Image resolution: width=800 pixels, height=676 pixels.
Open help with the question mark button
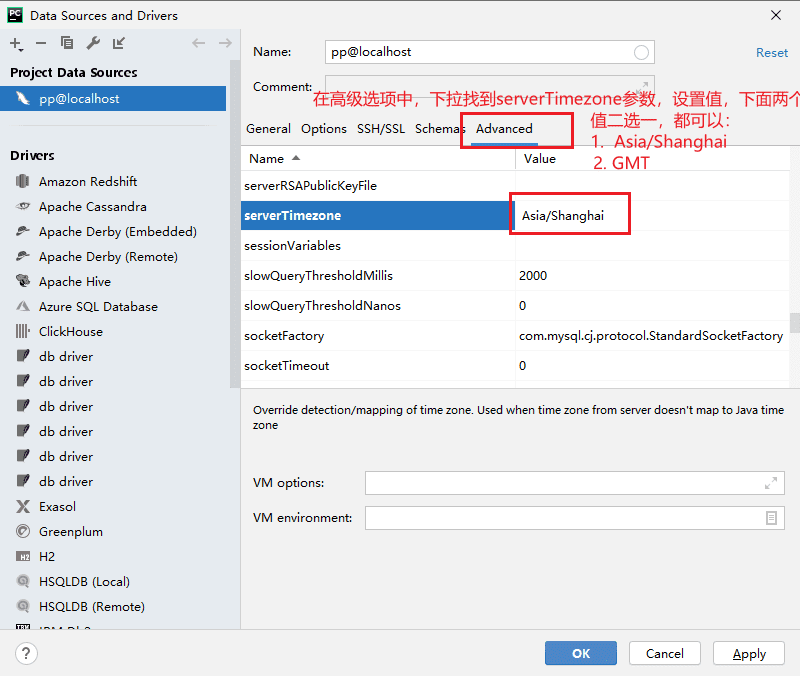click(26, 654)
